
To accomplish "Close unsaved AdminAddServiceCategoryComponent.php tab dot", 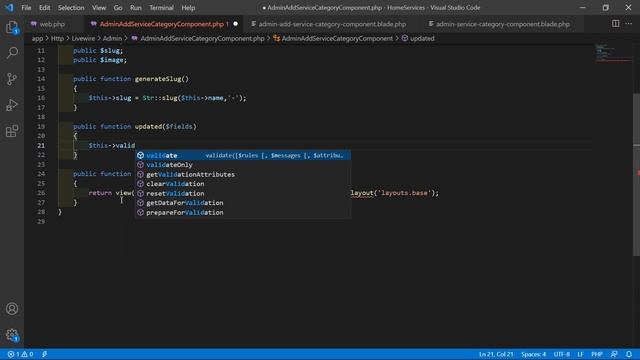I will [x=236, y=24].
